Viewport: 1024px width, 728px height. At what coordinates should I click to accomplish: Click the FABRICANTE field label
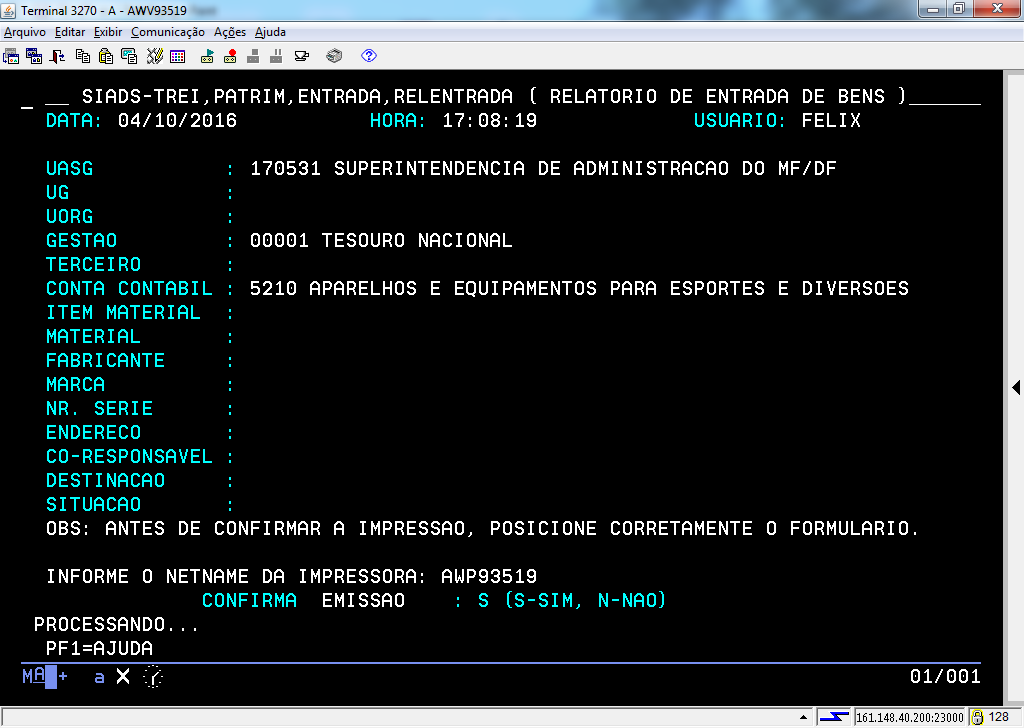pyautogui.click(x=105, y=360)
